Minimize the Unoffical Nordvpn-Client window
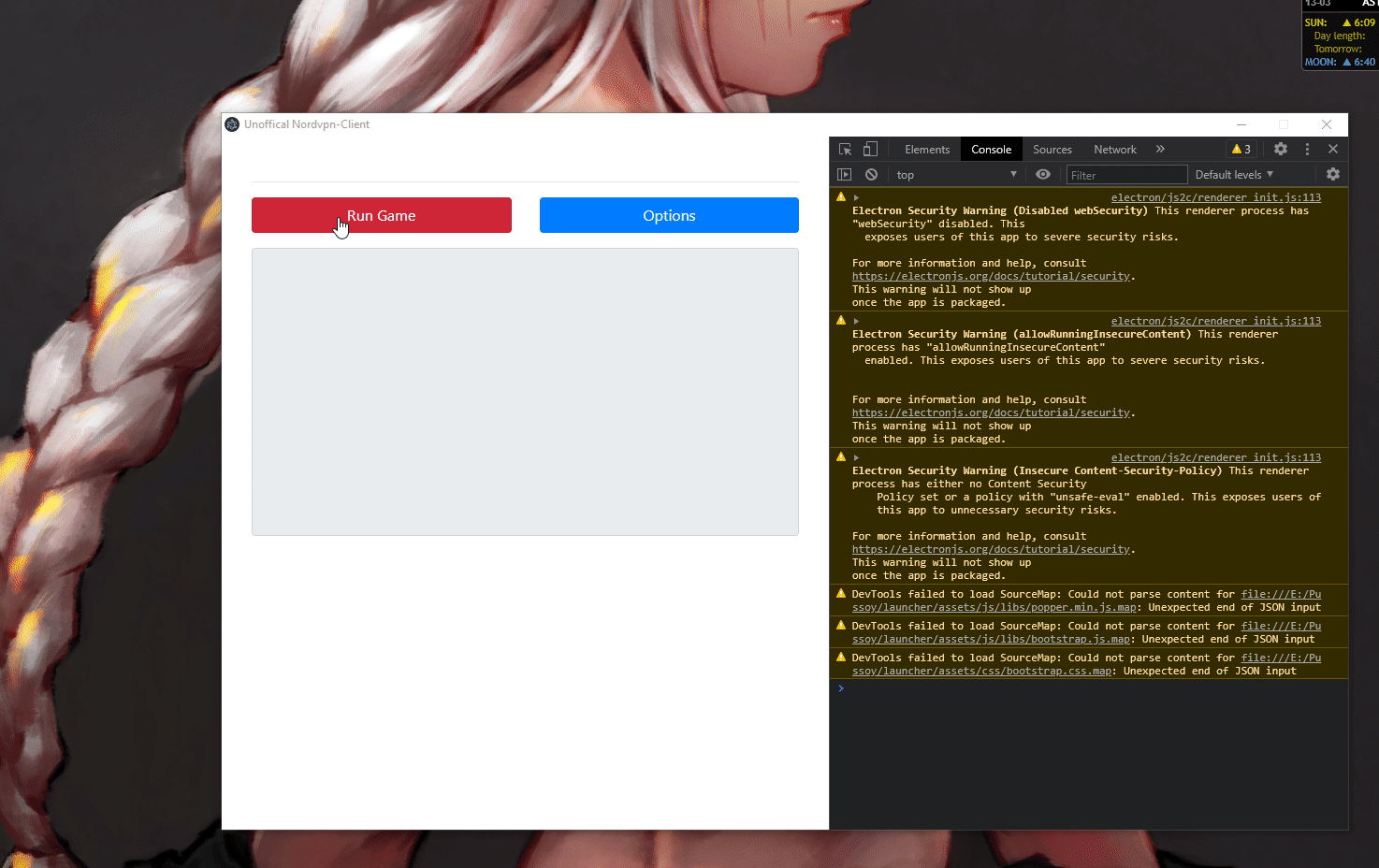The width and height of the screenshot is (1379, 868). [1241, 124]
